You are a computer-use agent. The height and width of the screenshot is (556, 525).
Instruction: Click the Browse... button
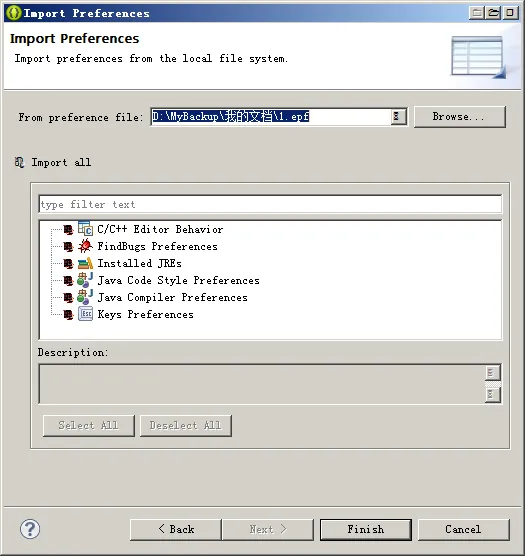click(x=459, y=117)
